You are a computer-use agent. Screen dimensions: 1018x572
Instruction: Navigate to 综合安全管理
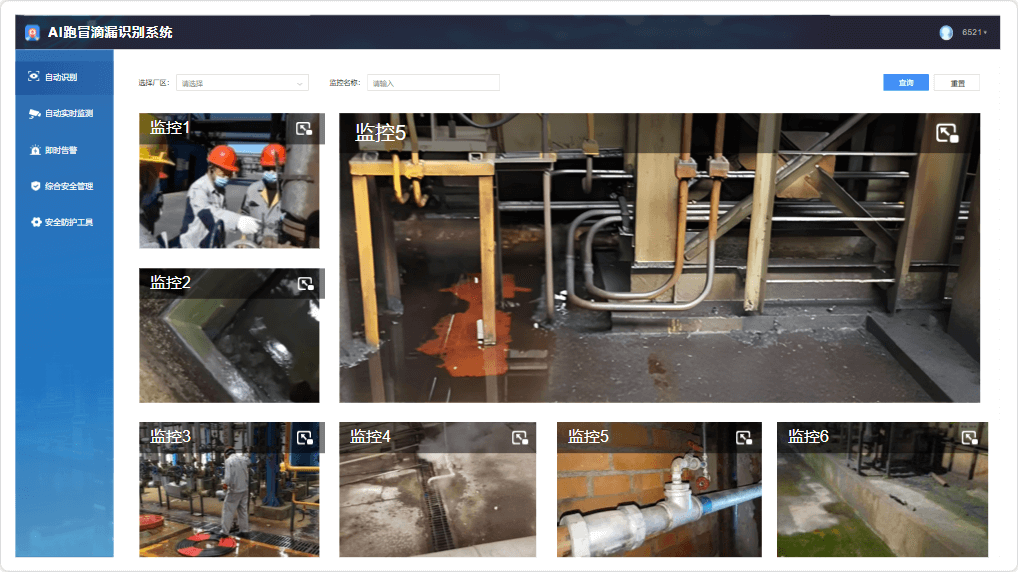click(68, 186)
